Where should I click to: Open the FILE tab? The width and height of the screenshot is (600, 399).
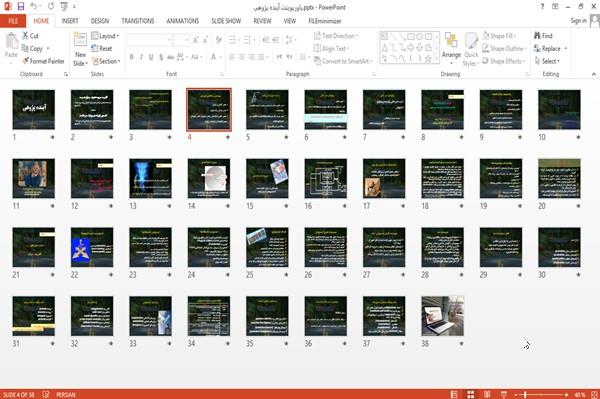tap(13, 21)
